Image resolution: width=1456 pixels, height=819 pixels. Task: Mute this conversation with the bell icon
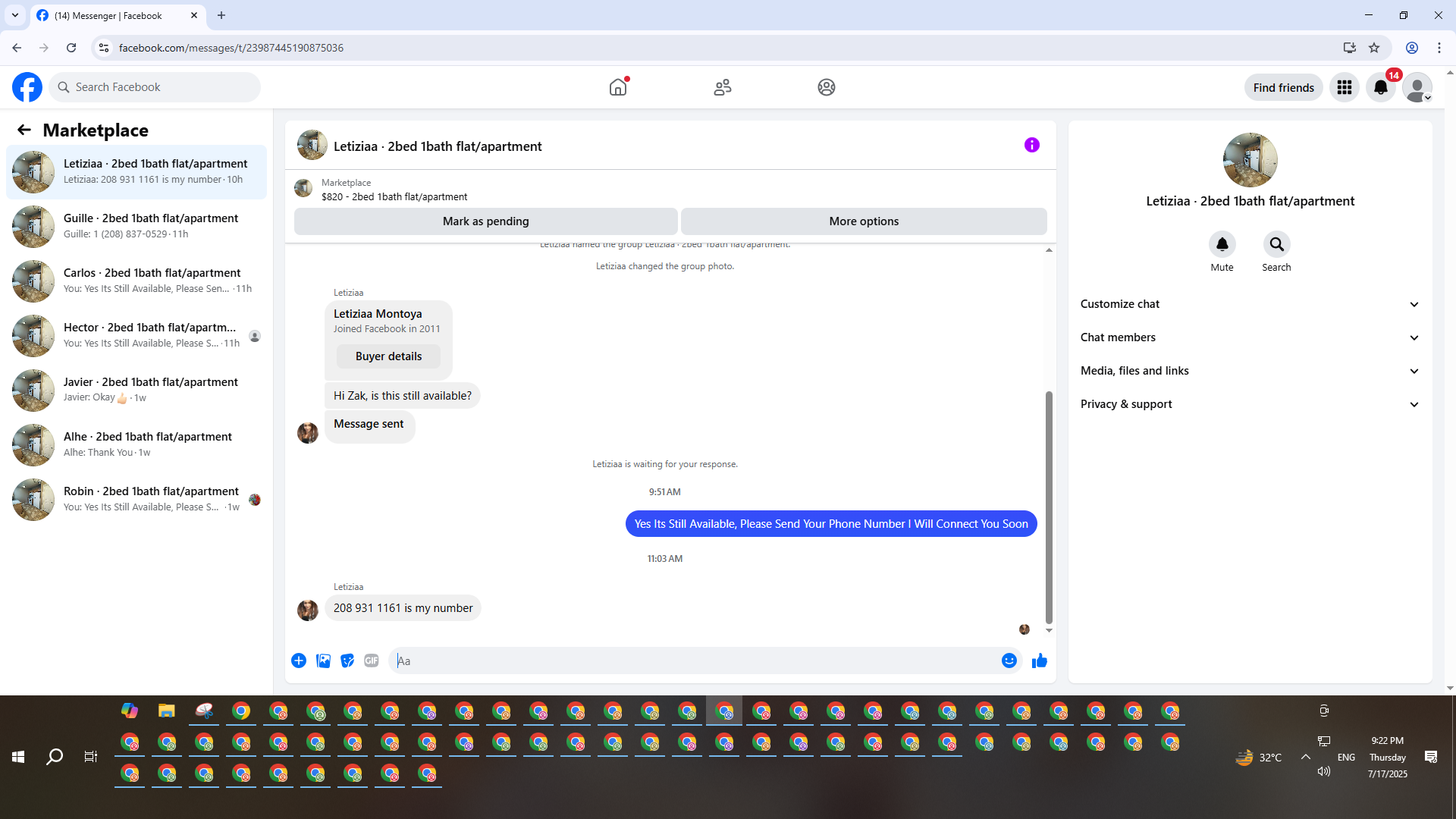pyautogui.click(x=1222, y=244)
